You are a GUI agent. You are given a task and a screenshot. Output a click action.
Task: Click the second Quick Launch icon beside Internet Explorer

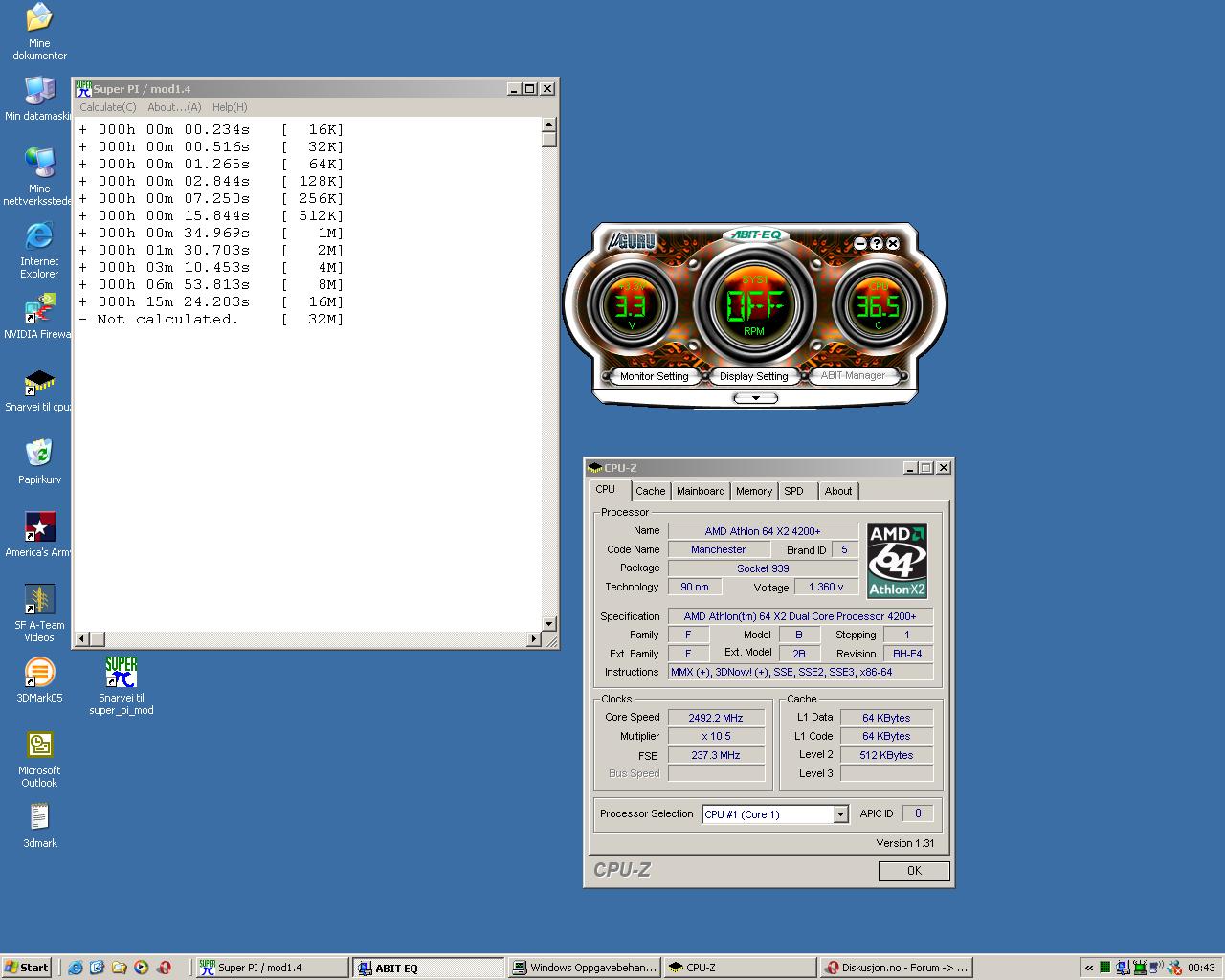click(x=97, y=968)
